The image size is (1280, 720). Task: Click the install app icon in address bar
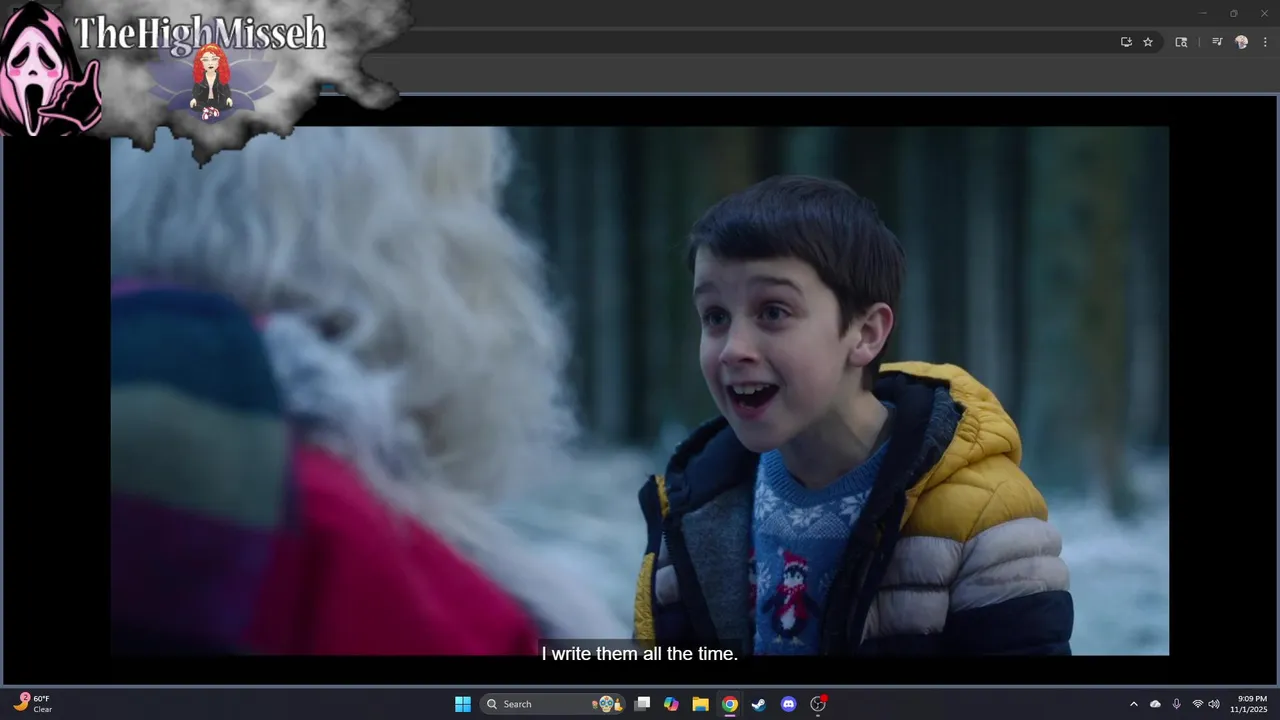(1126, 42)
